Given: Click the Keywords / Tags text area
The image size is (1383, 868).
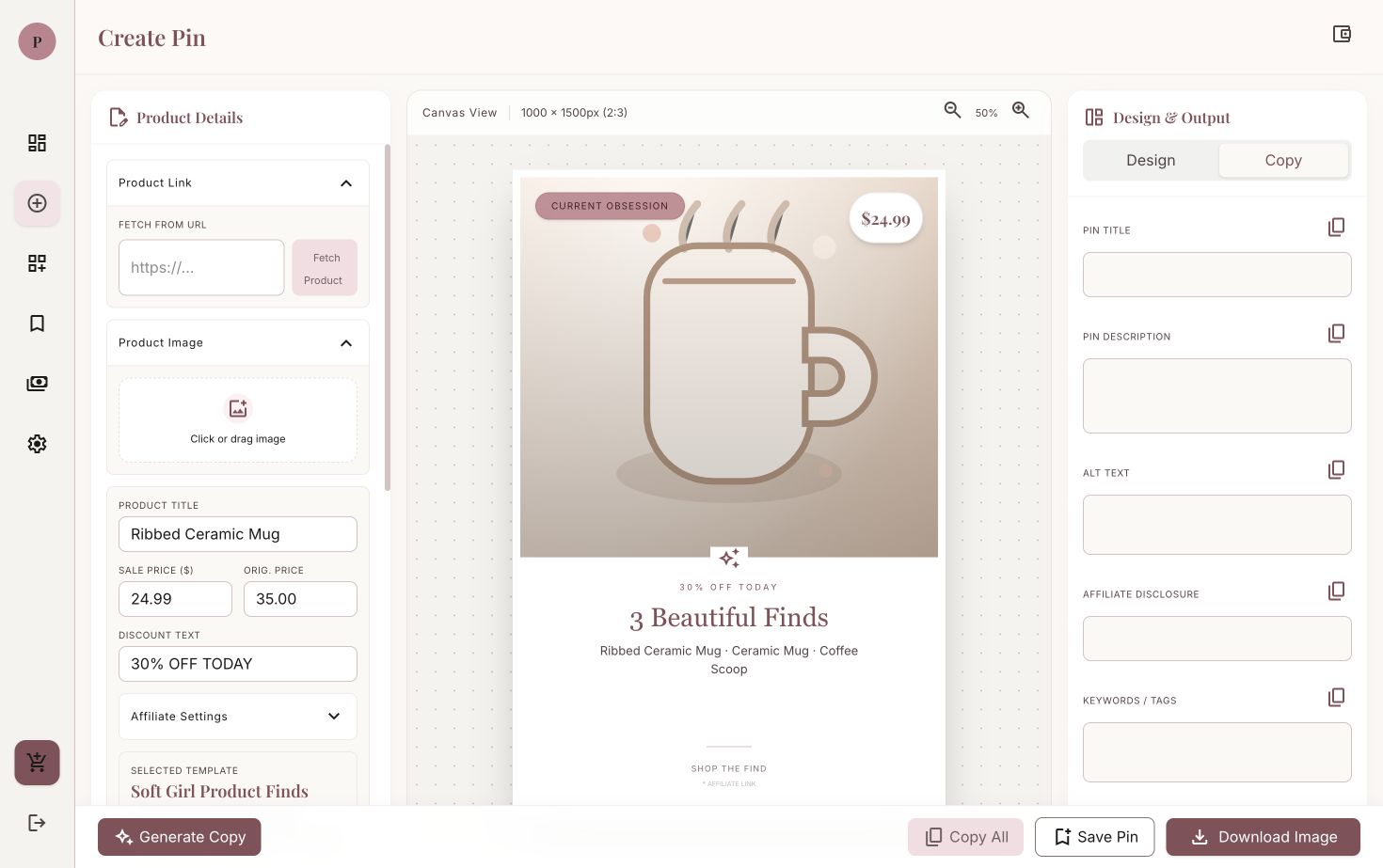Looking at the screenshot, I should point(1217,752).
